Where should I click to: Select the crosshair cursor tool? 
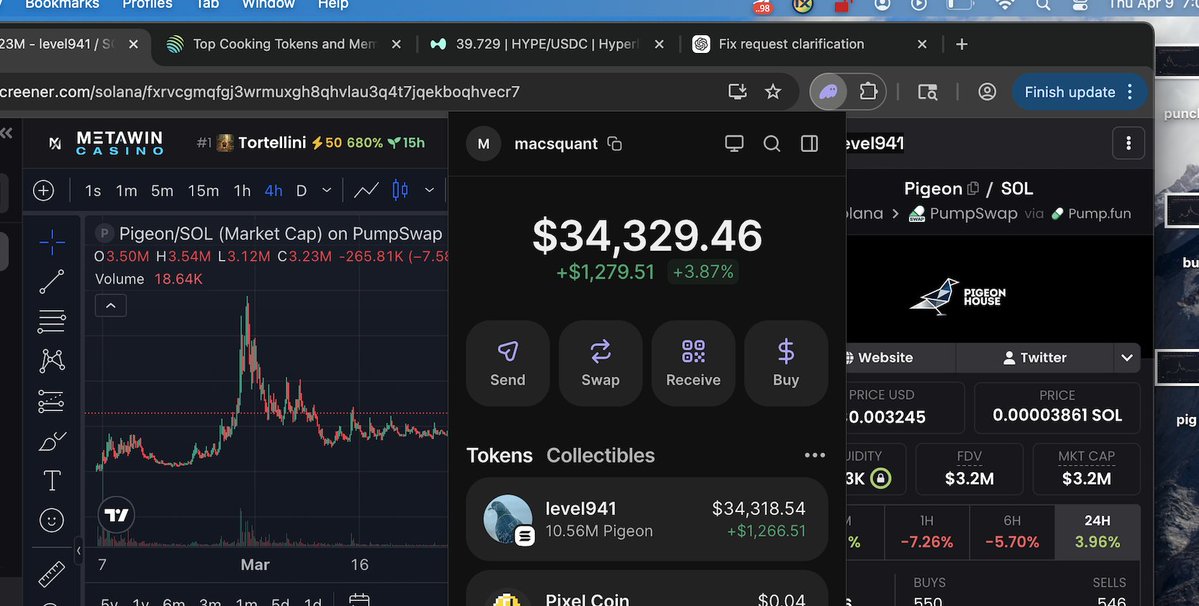click(x=52, y=242)
